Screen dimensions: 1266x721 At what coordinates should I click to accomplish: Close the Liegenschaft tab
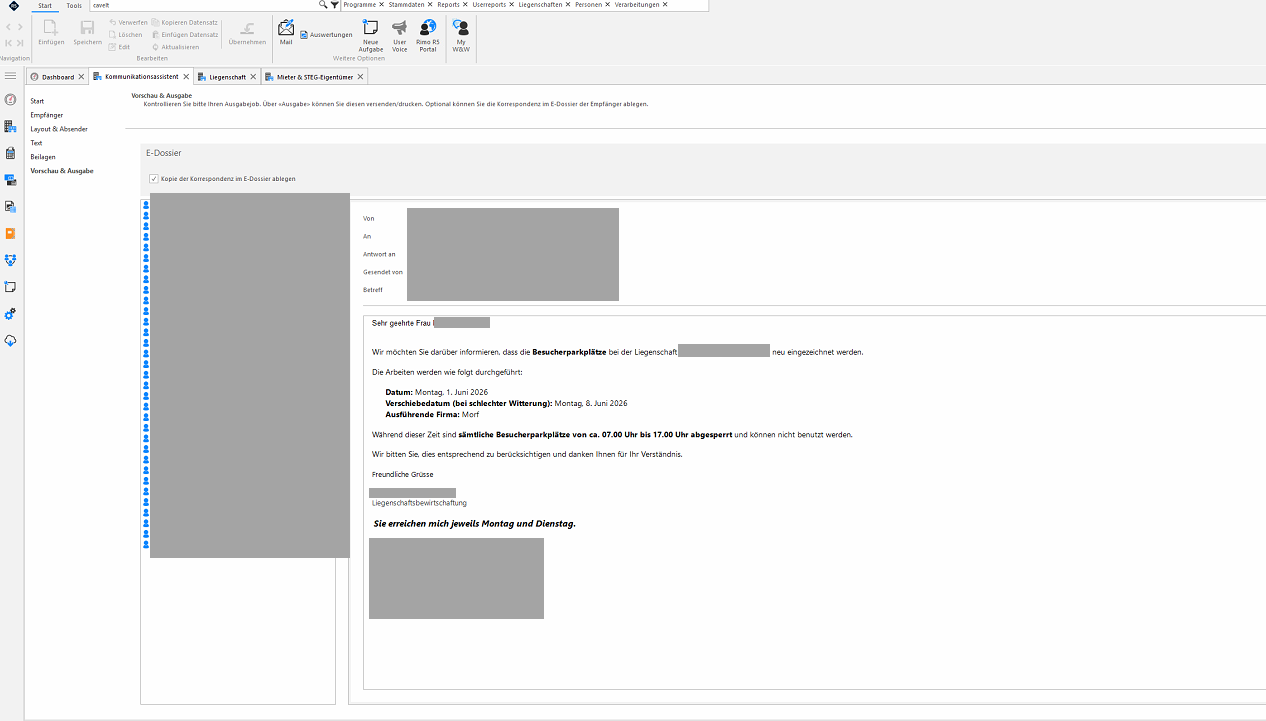click(x=254, y=77)
